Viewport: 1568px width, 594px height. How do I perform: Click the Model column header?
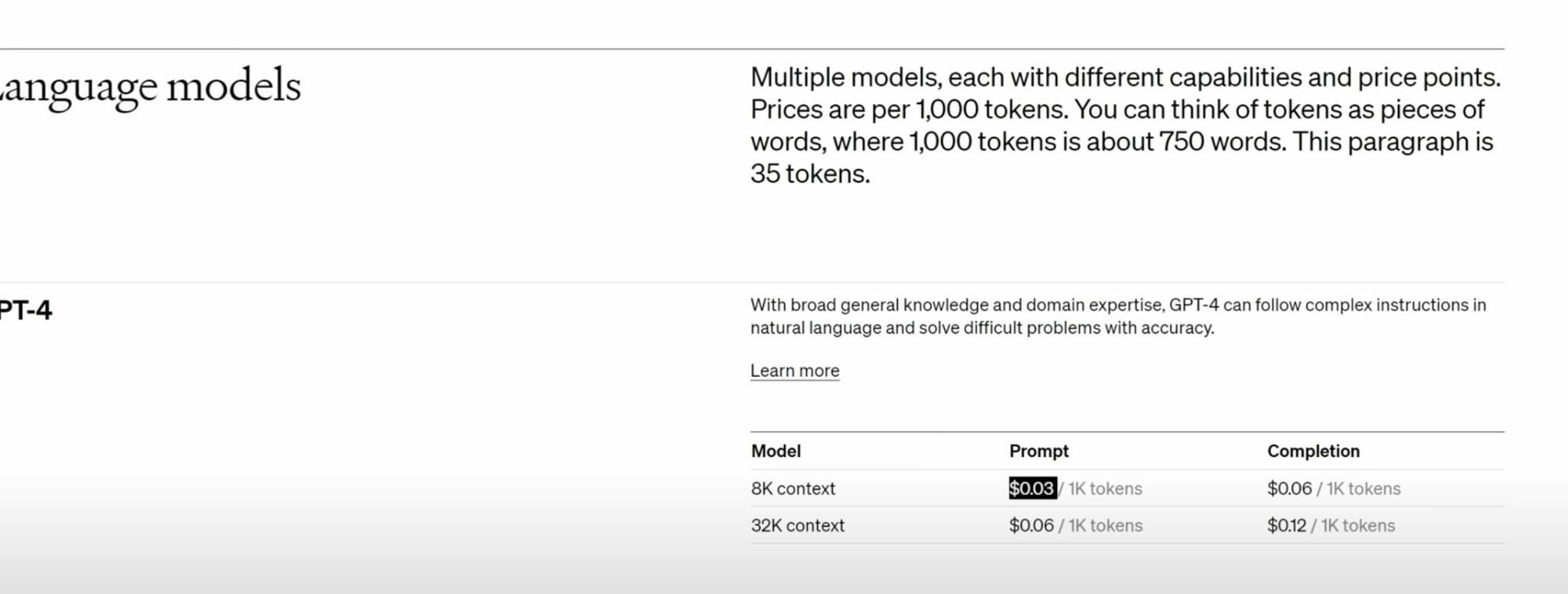(x=775, y=451)
